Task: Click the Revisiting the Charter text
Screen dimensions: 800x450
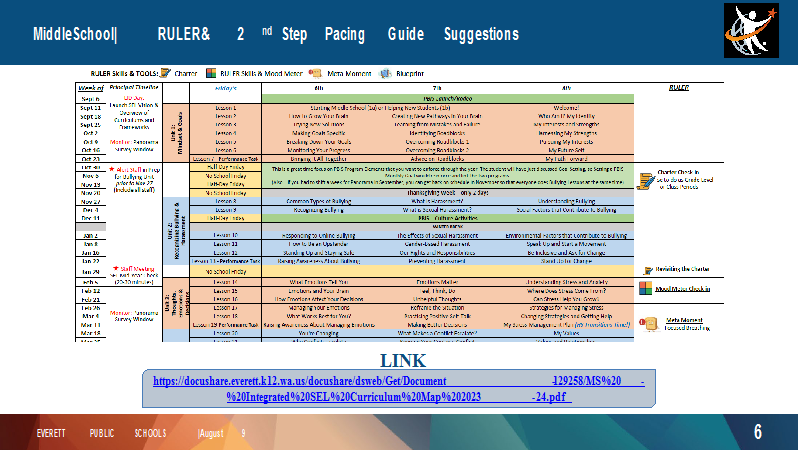Action: click(682, 269)
